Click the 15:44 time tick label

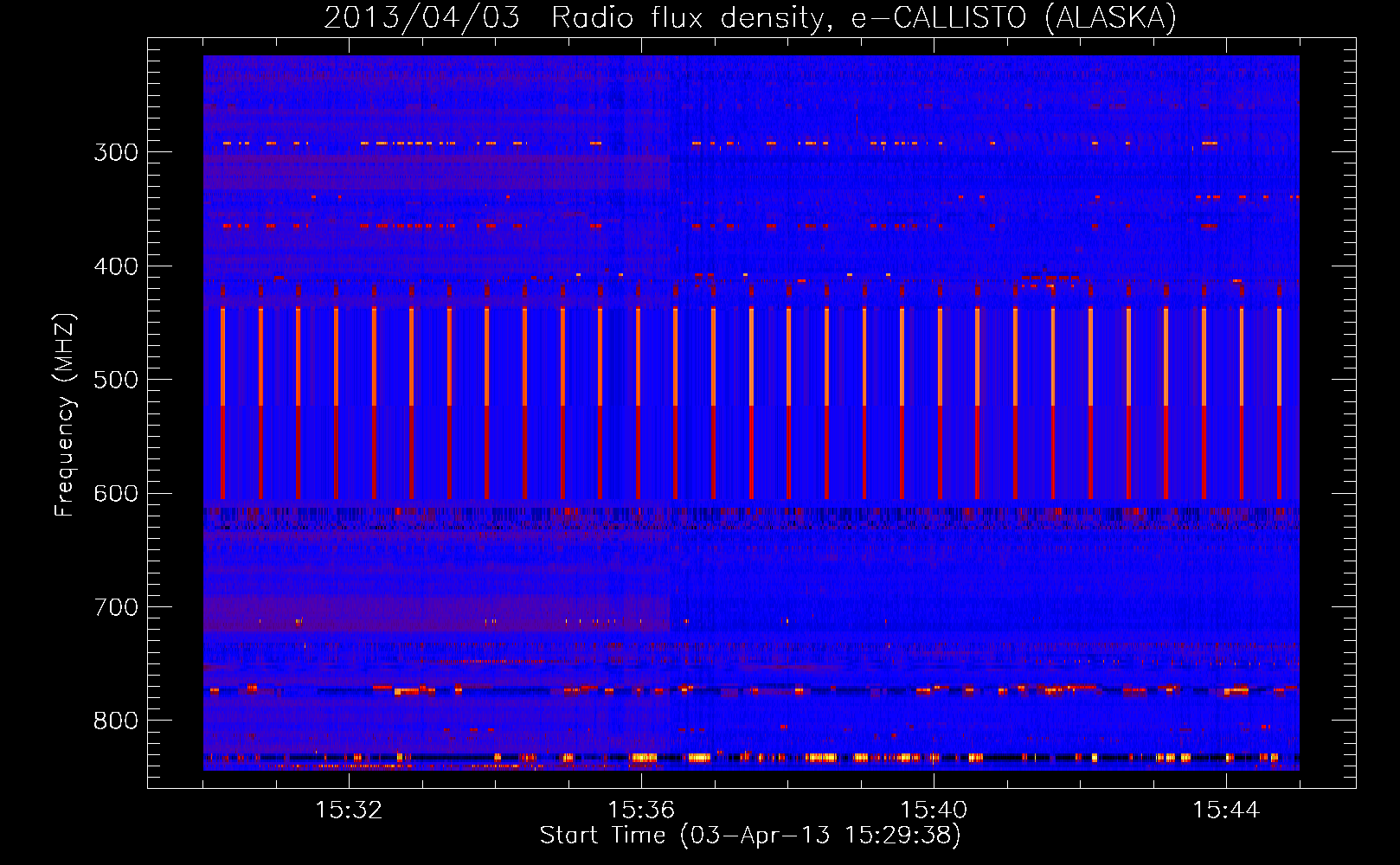click(x=1226, y=811)
